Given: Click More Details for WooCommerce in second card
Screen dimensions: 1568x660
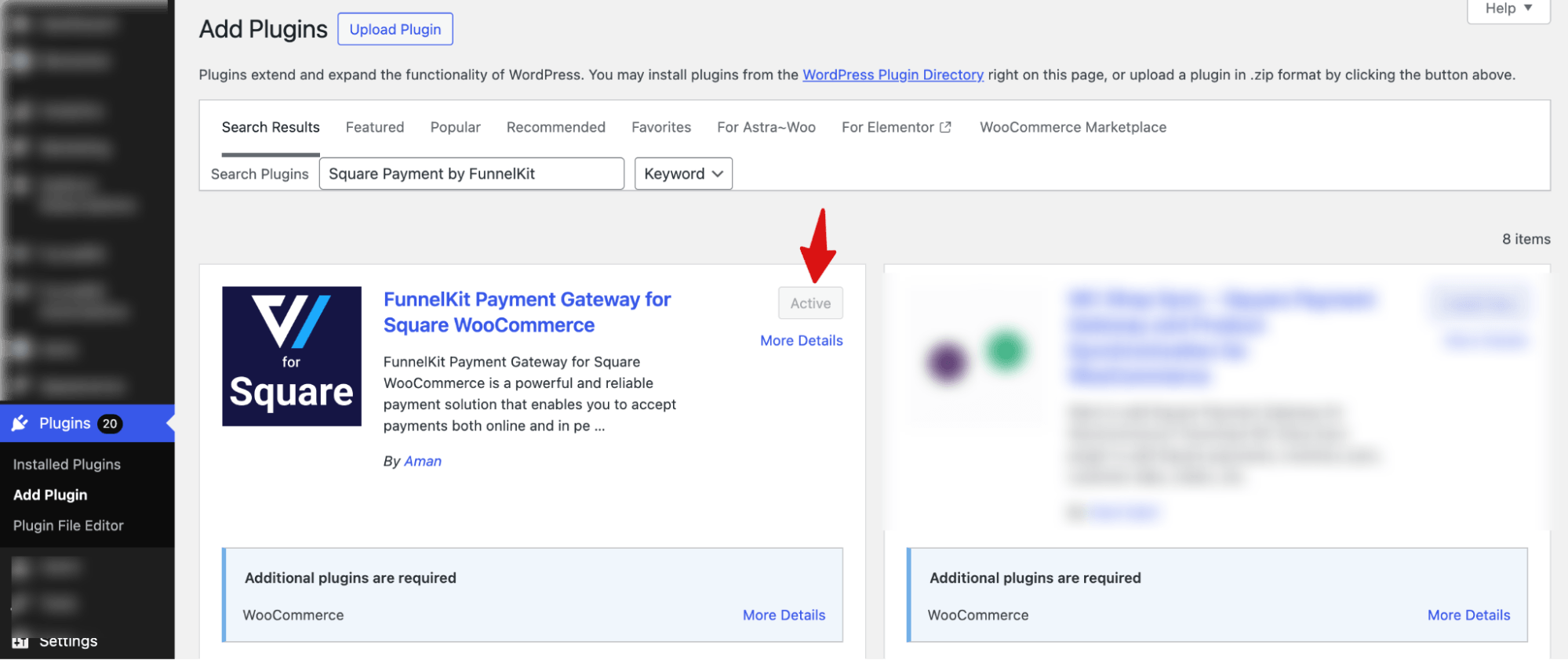Looking at the screenshot, I should click(x=1468, y=615).
